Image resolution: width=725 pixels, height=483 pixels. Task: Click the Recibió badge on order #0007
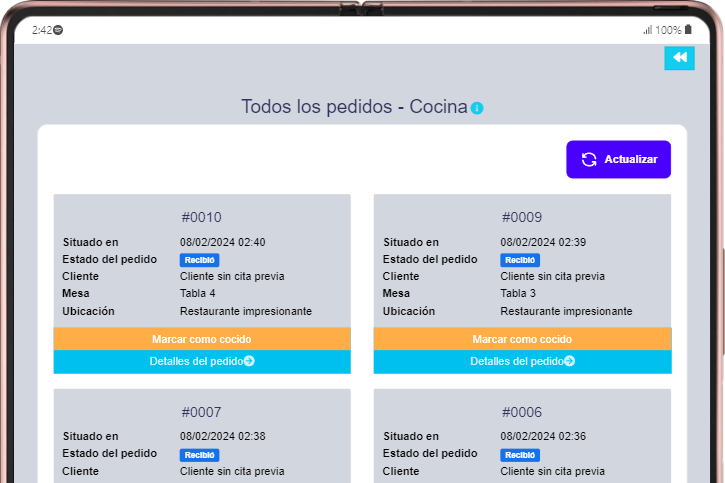pyautogui.click(x=199, y=455)
